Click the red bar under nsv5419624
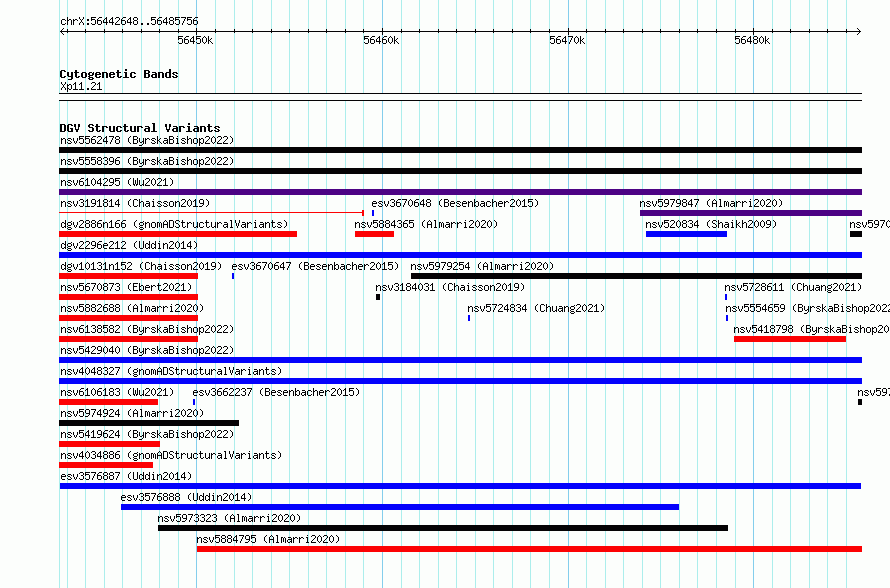Viewport: 890px width, 588px height. click(x=110, y=444)
